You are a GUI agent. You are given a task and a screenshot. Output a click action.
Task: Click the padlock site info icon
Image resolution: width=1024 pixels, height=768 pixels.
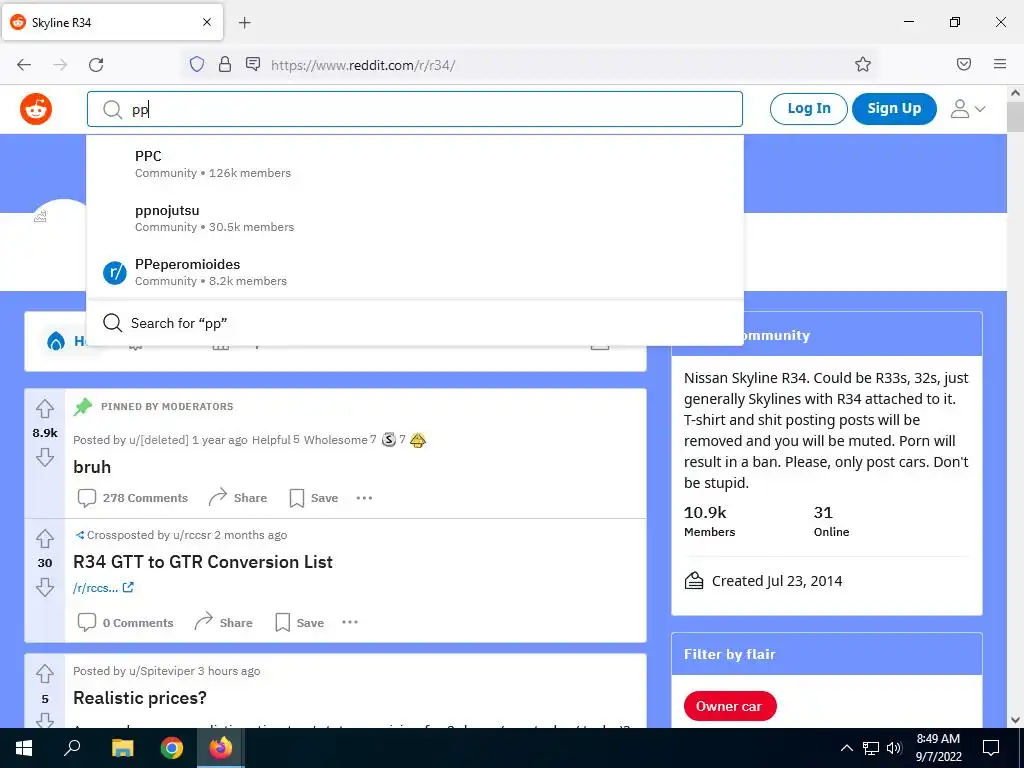pyautogui.click(x=225, y=64)
